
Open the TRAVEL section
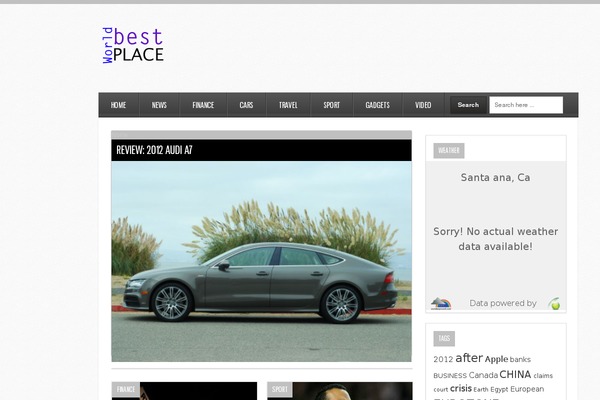pyautogui.click(x=288, y=105)
